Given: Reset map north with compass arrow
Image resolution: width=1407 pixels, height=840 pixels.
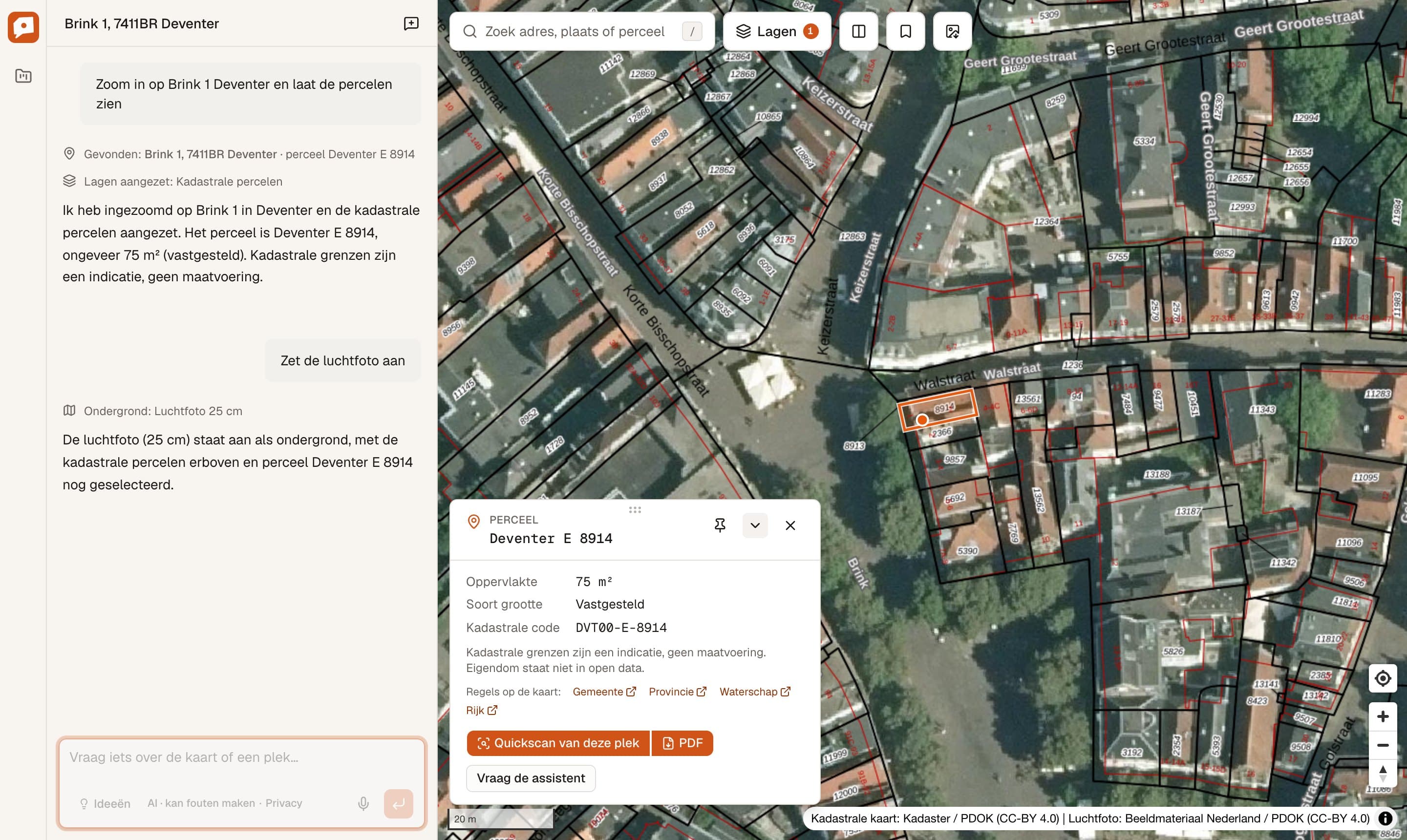Looking at the screenshot, I should (x=1383, y=773).
